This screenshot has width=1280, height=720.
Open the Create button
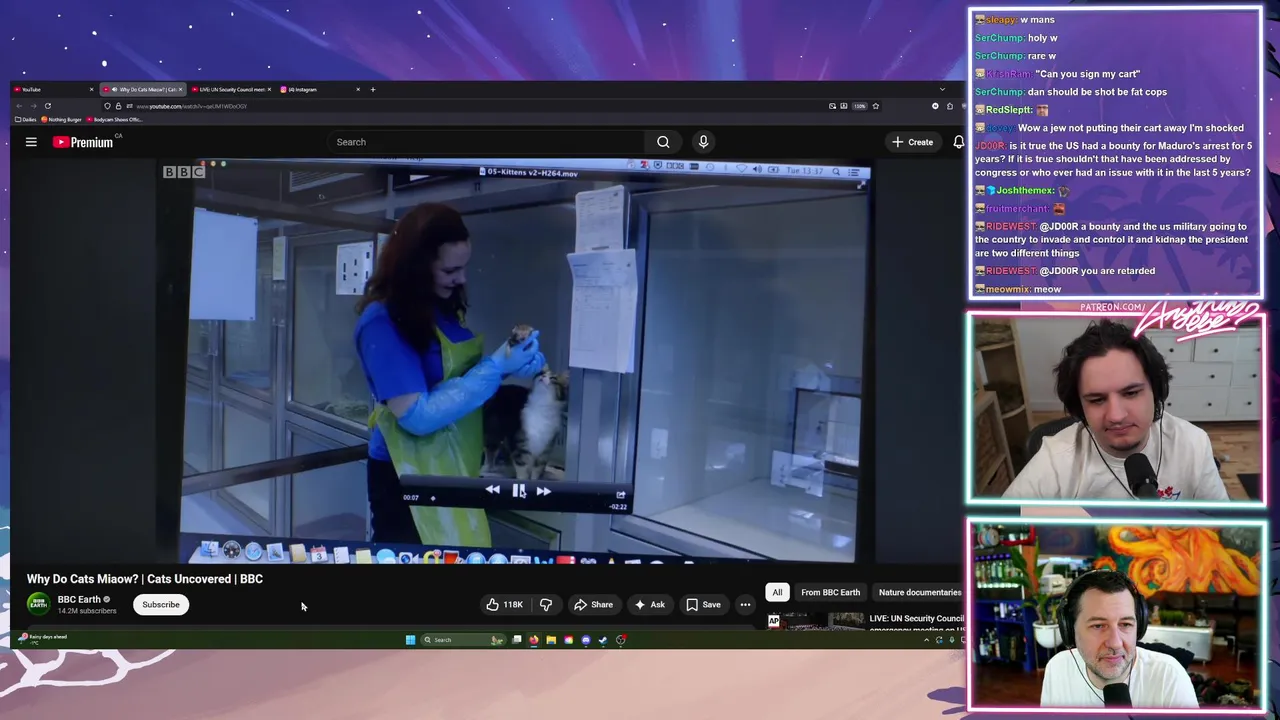[x=913, y=142]
